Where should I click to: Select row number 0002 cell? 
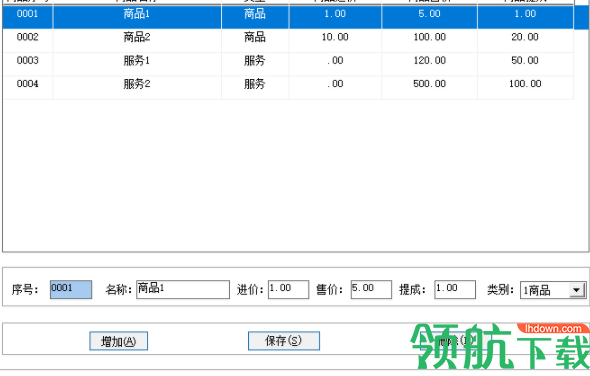coord(27,40)
